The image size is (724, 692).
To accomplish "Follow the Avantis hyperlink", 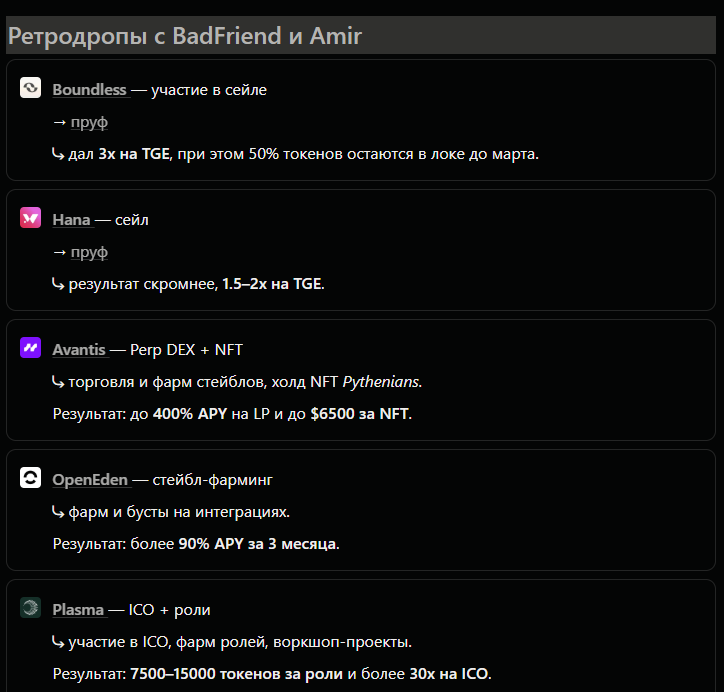I will coord(78,349).
